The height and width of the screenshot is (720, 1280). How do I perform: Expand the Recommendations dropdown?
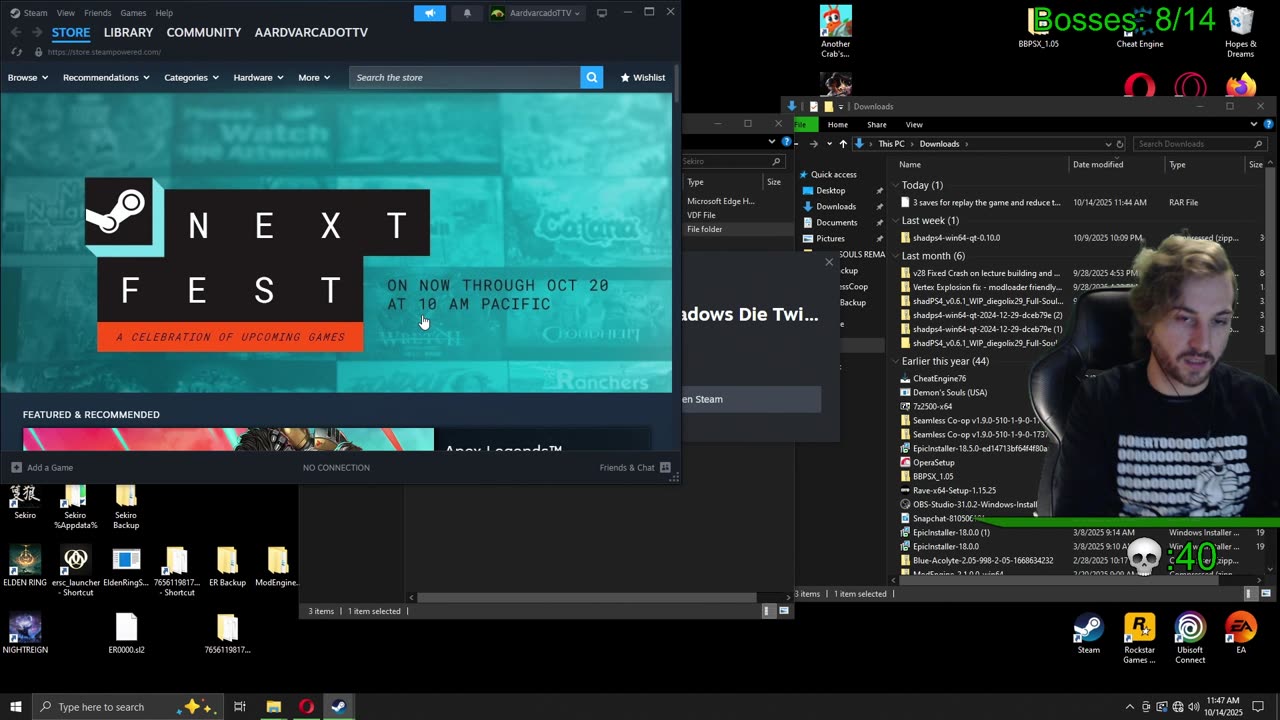pyautogui.click(x=106, y=77)
